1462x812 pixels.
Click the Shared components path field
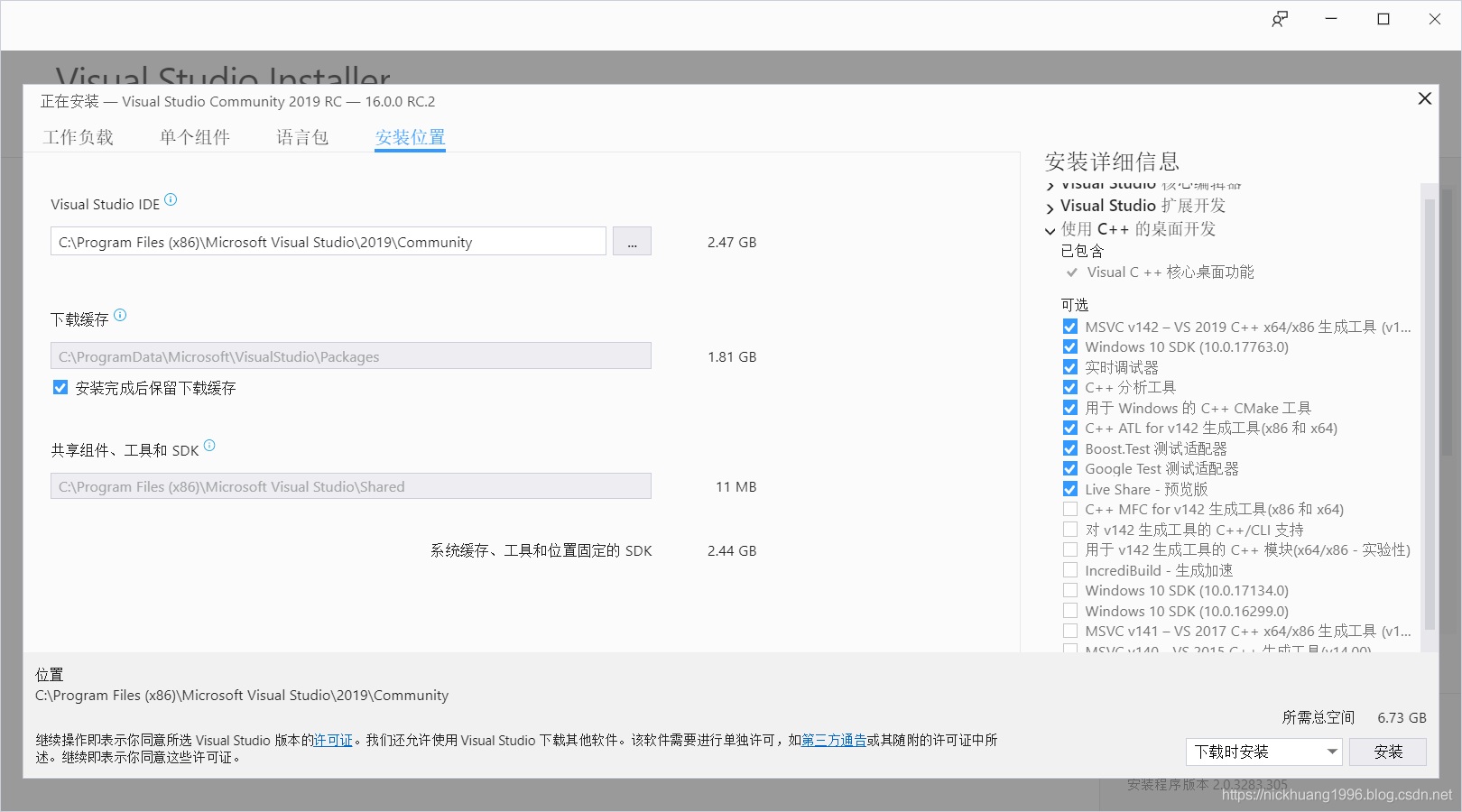tap(351, 486)
